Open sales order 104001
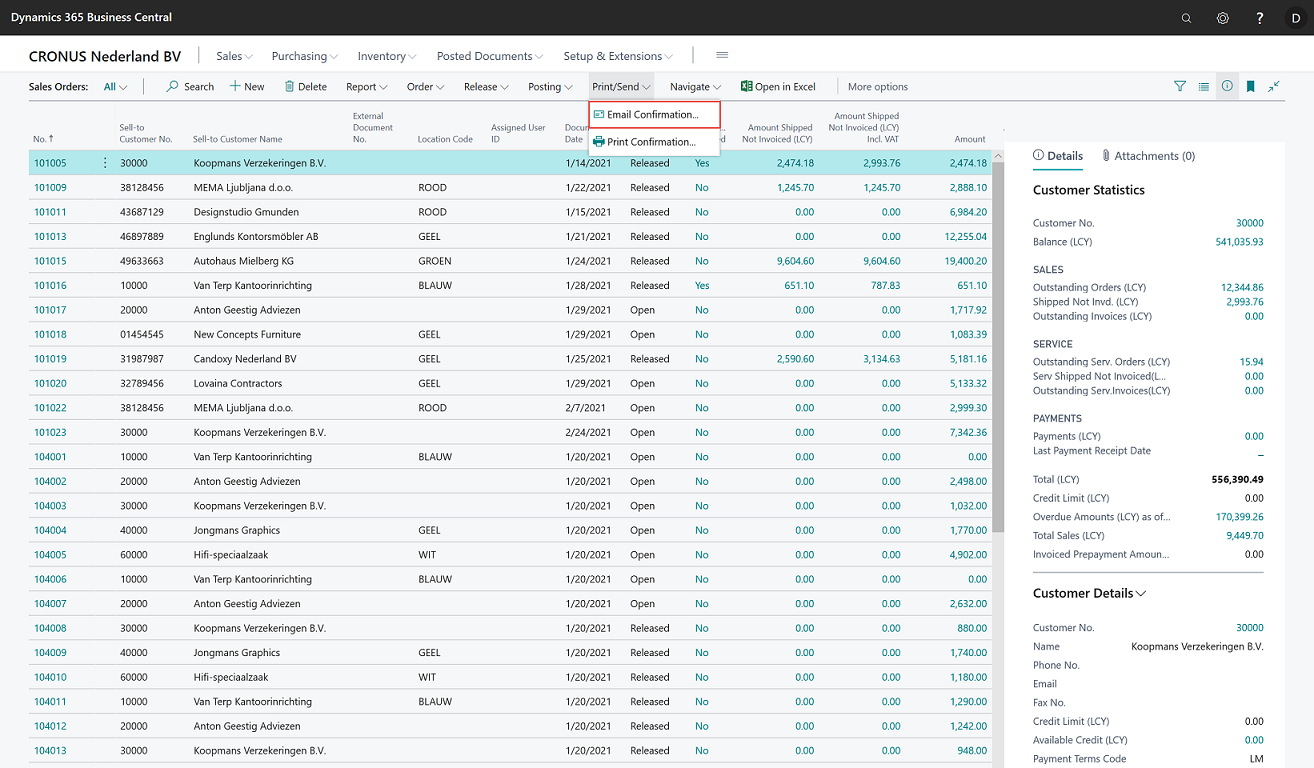This screenshot has height=768, width=1314. tap(50, 457)
